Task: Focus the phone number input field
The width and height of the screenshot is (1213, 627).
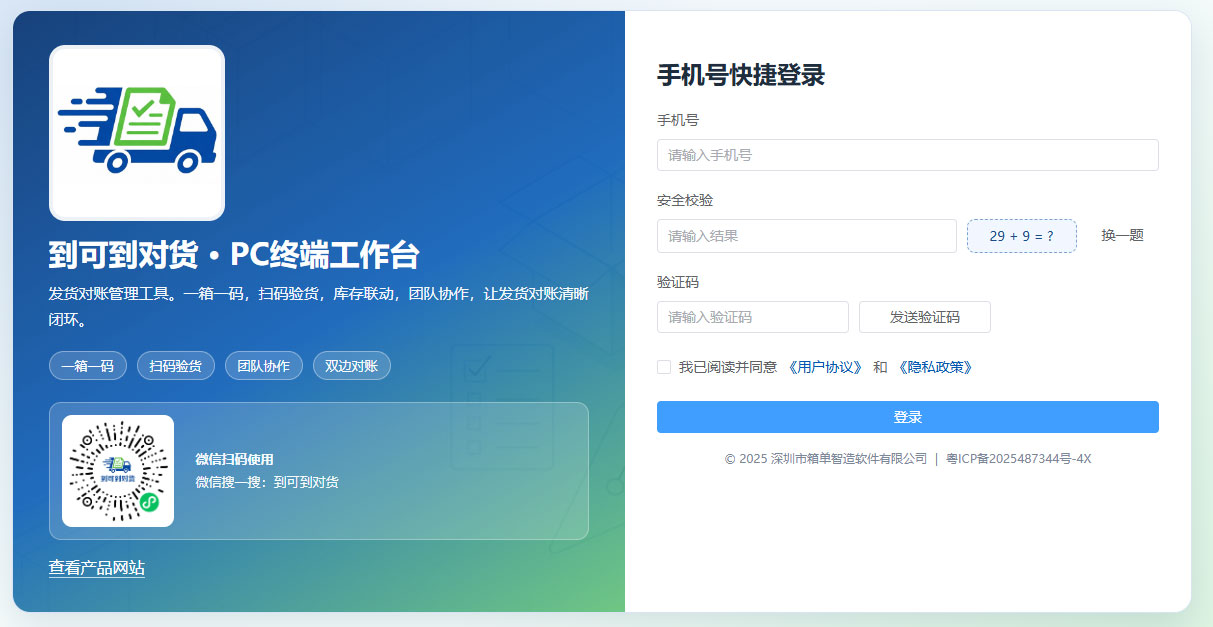Action: coord(907,155)
